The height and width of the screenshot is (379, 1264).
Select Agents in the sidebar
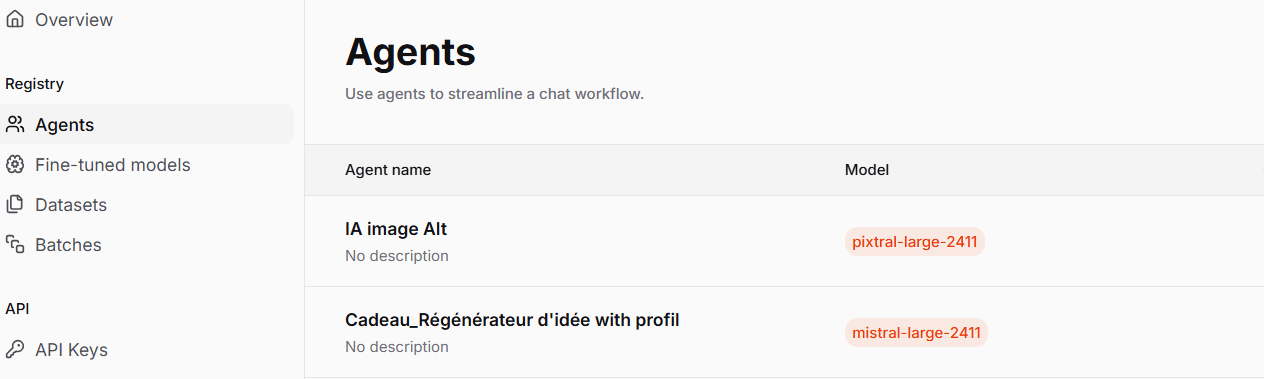point(147,125)
